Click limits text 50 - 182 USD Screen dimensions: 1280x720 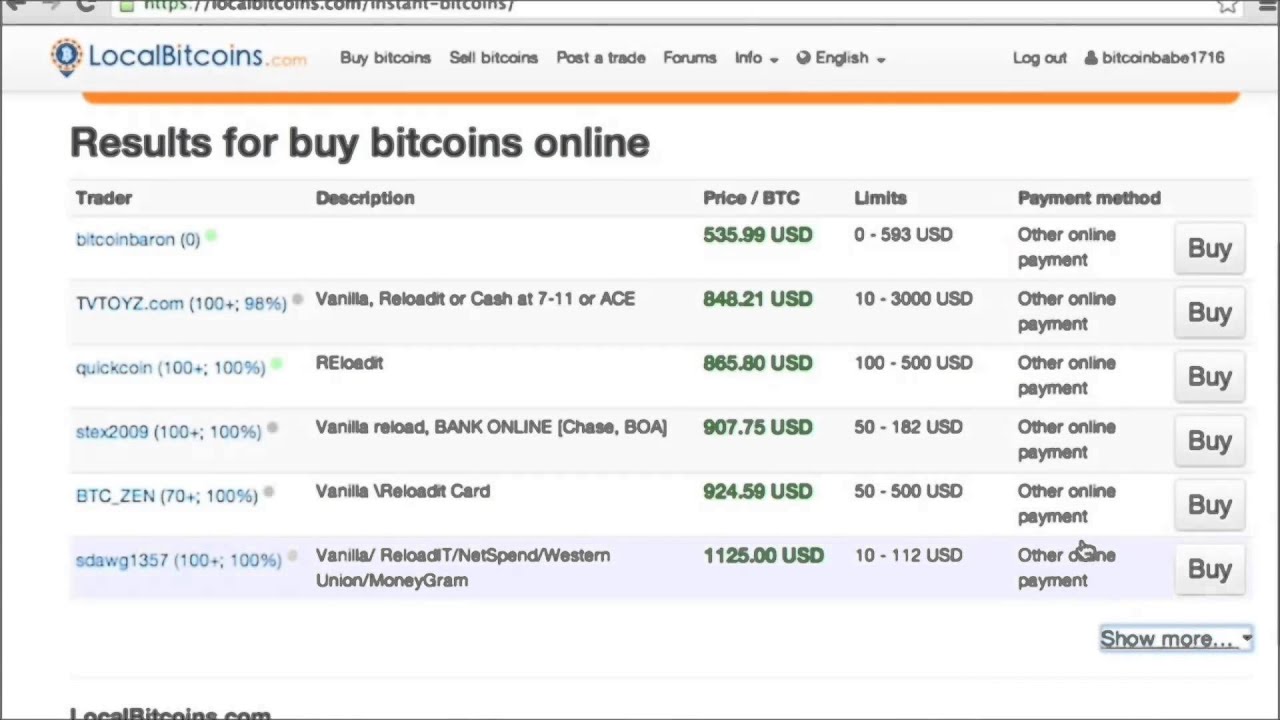(x=908, y=427)
